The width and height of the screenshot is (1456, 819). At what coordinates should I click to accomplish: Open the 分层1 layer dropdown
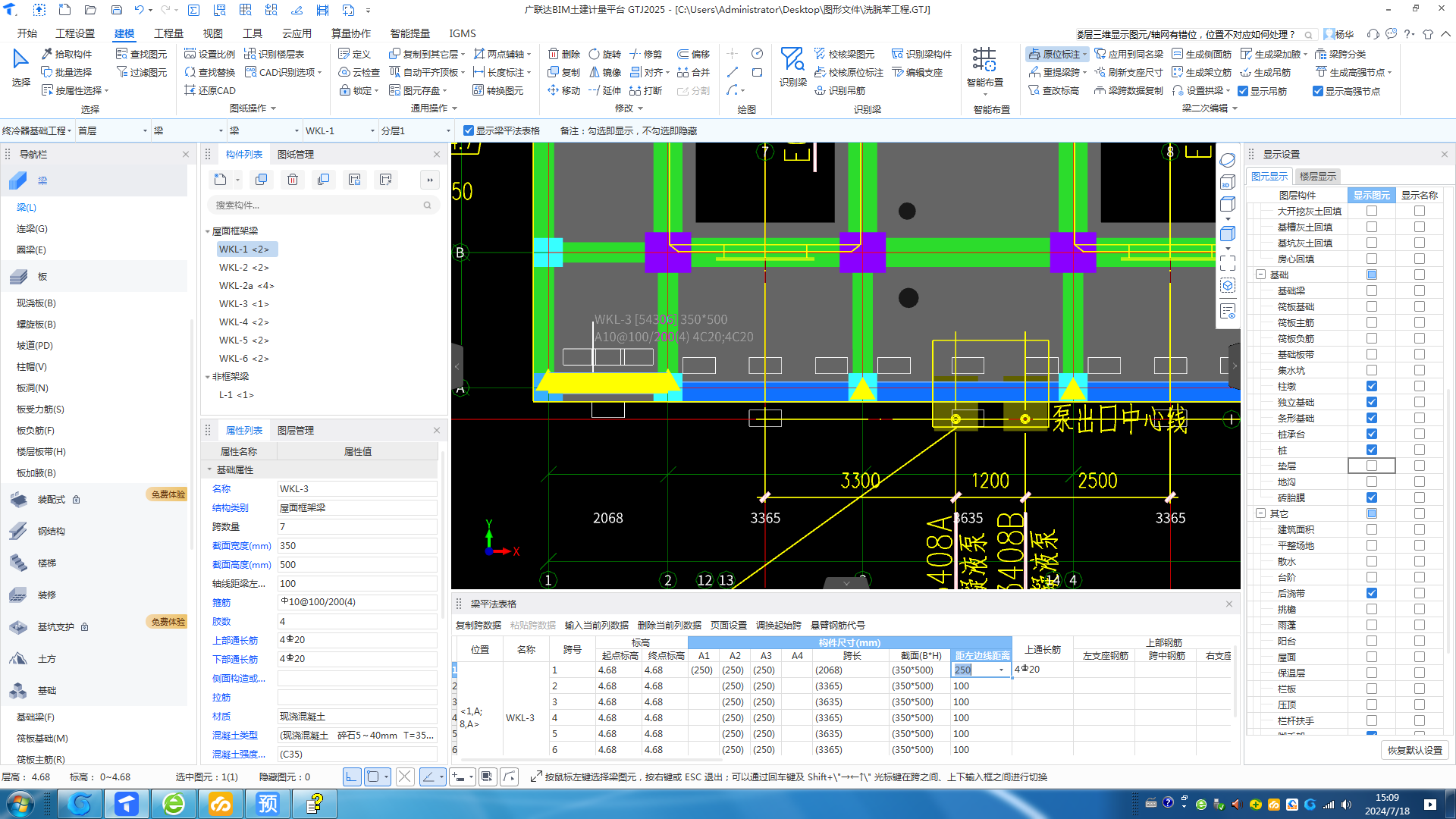point(416,130)
